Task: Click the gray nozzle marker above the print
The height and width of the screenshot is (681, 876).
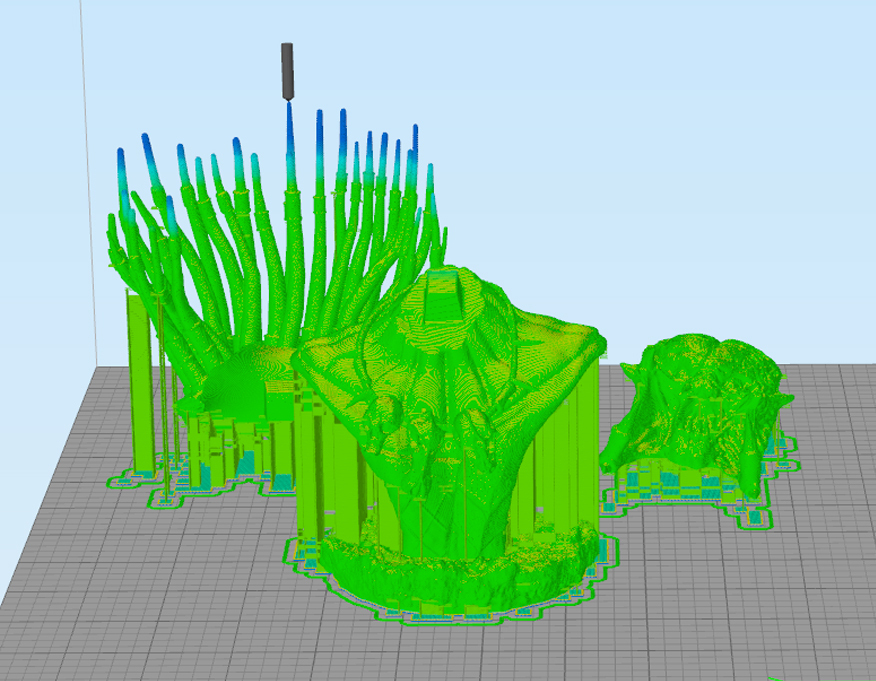Action: click(x=287, y=72)
